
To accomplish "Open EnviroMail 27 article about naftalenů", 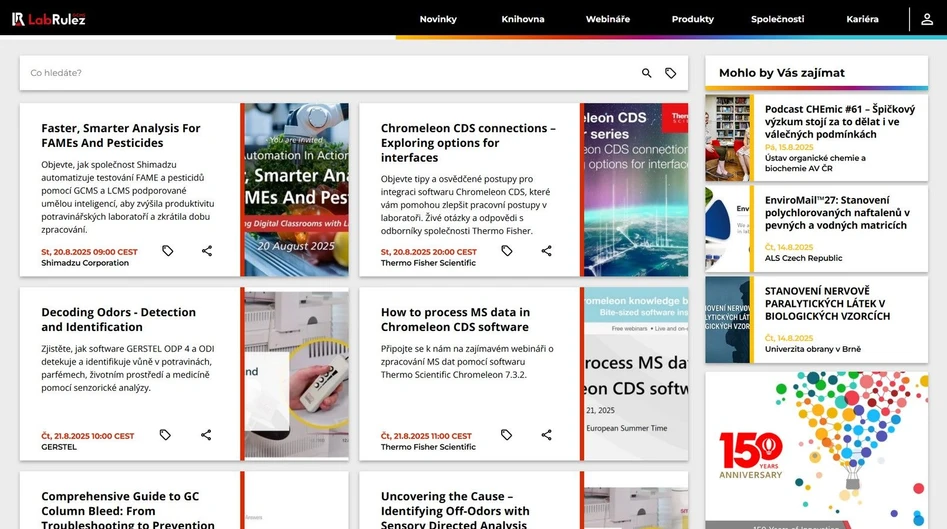I will pyautogui.click(x=838, y=213).
